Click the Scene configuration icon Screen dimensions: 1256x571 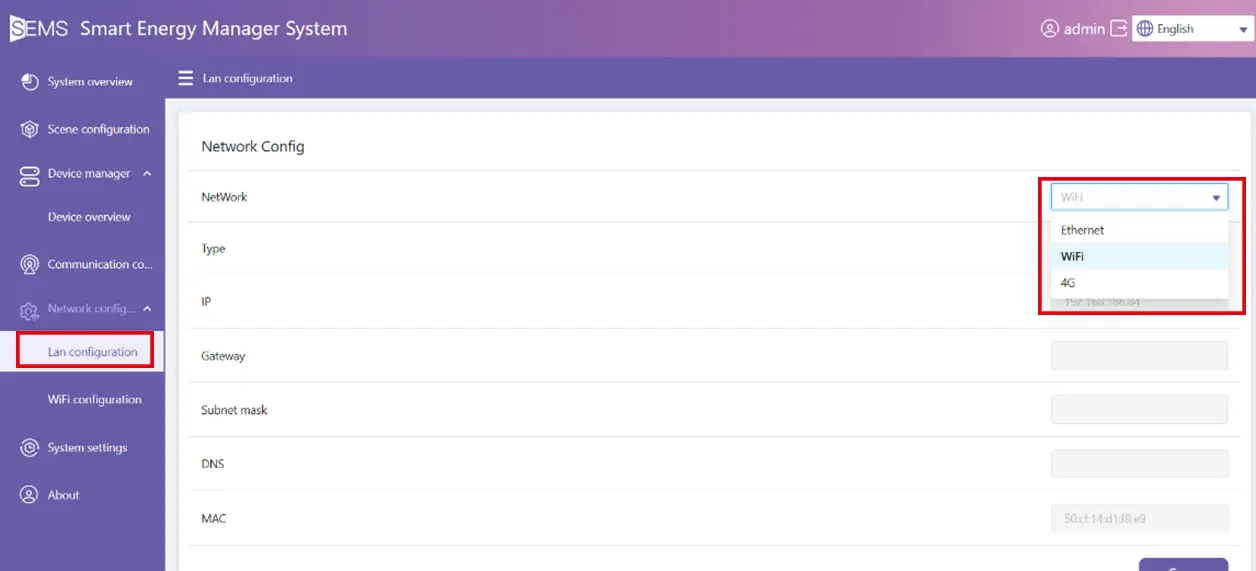click(x=29, y=130)
